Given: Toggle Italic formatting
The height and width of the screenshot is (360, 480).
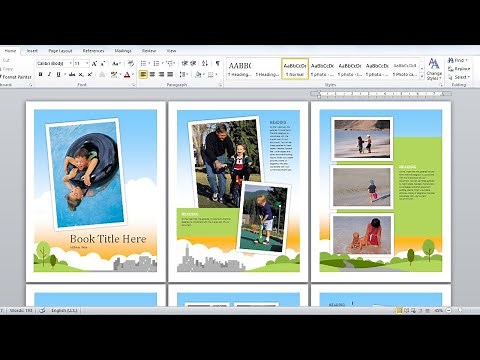Looking at the screenshot, I should click(x=49, y=74).
